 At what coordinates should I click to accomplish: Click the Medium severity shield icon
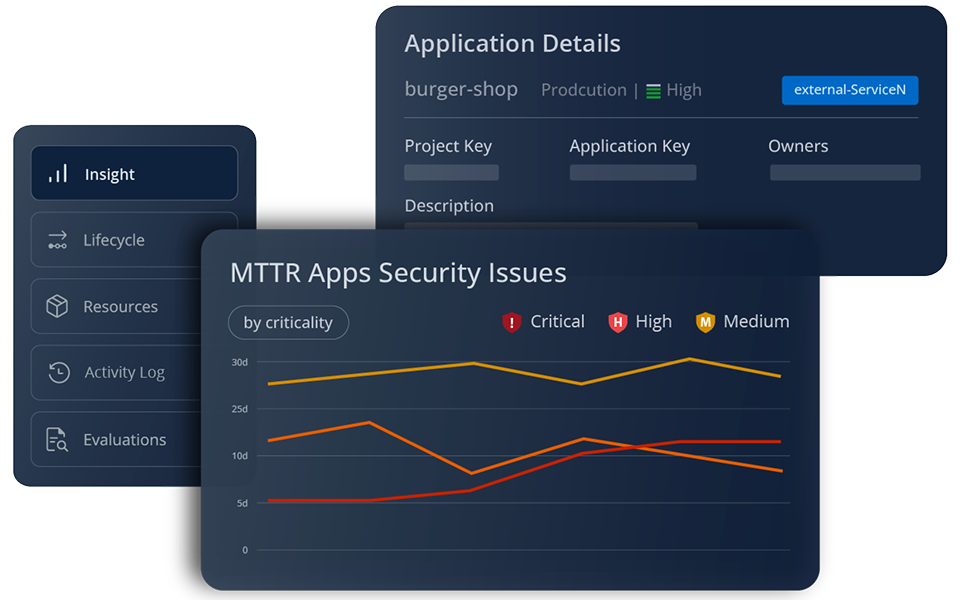pyautogui.click(x=706, y=322)
